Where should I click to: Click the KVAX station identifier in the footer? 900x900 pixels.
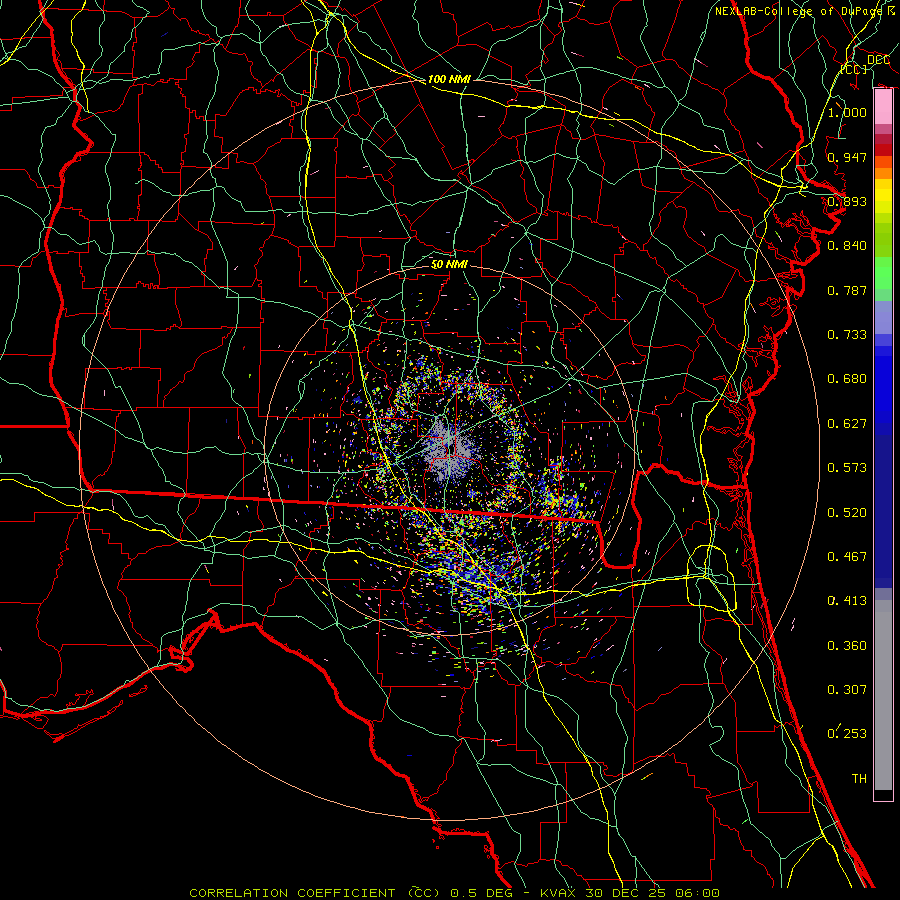click(560, 893)
